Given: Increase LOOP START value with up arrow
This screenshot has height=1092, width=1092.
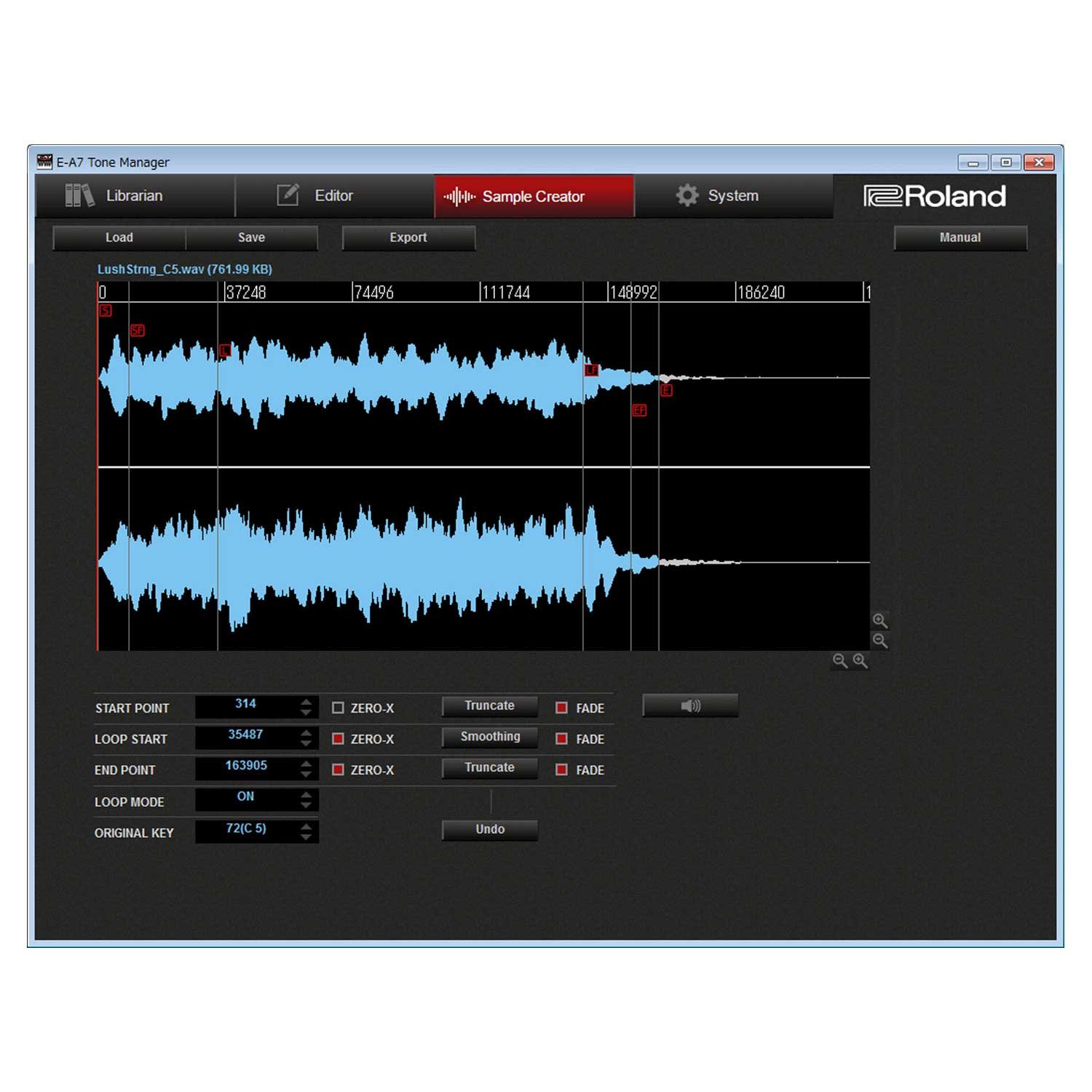Looking at the screenshot, I should coord(306,732).
